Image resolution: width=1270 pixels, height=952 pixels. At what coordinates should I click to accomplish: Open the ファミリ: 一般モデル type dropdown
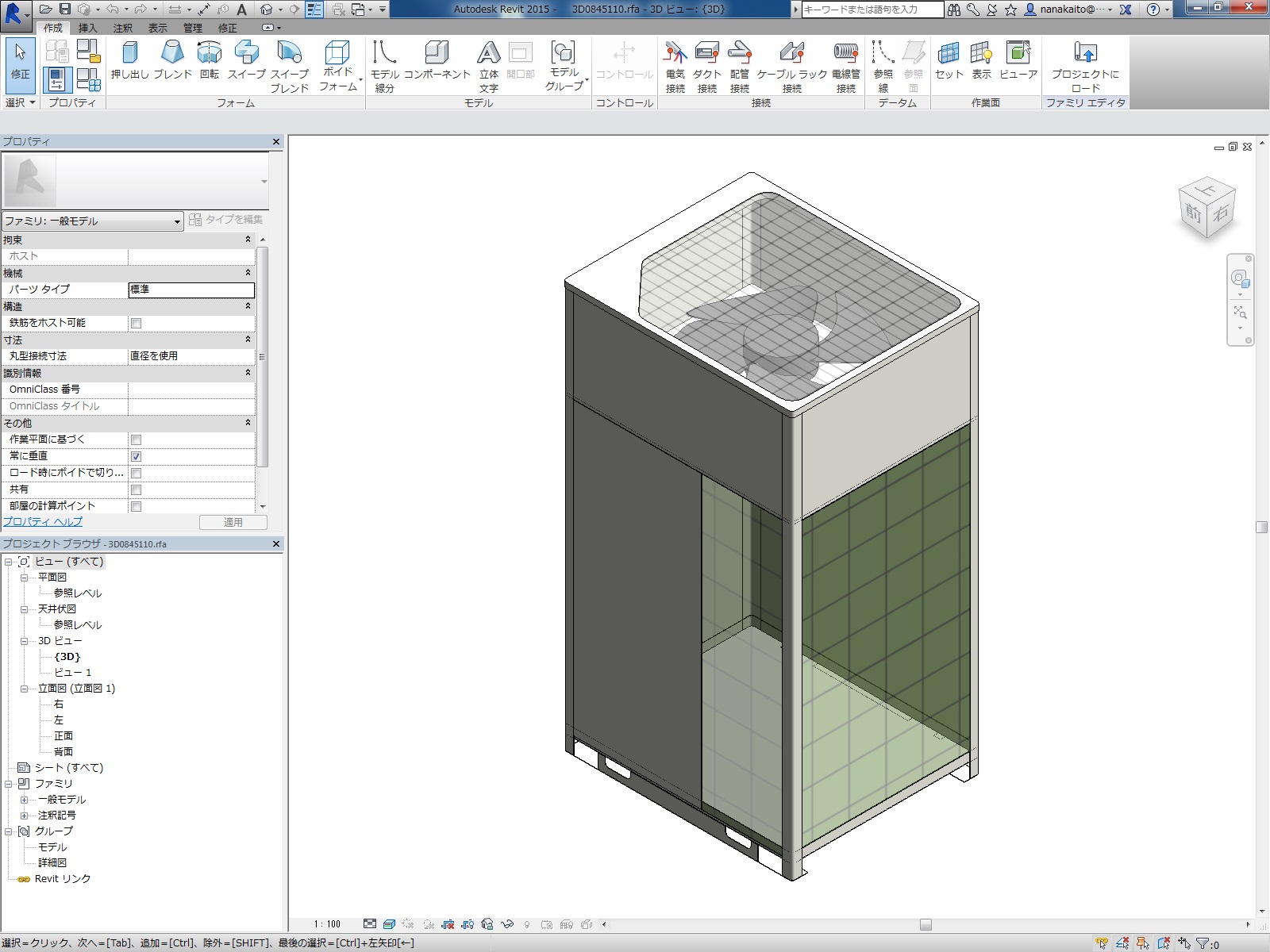tap(93, 221)
